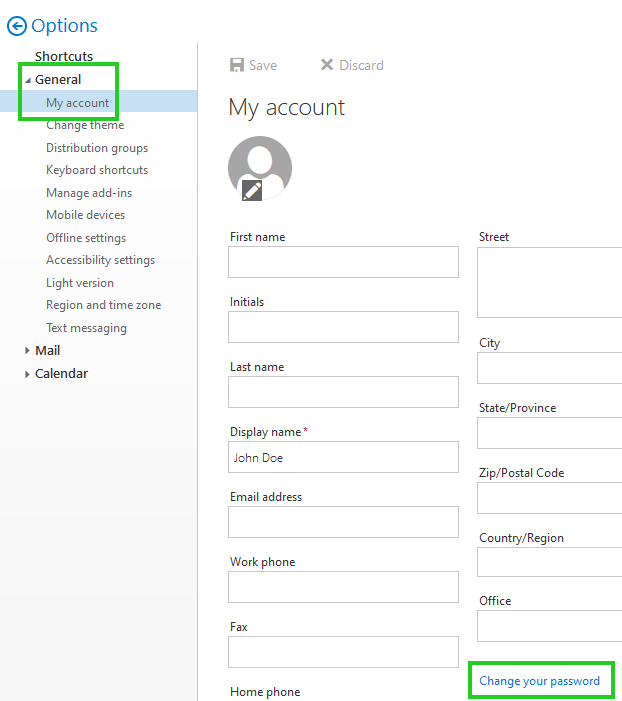This screenshot has height=701, width=622.
Task: Select Distribution groups in sidebar
Action: coord(96,148)
